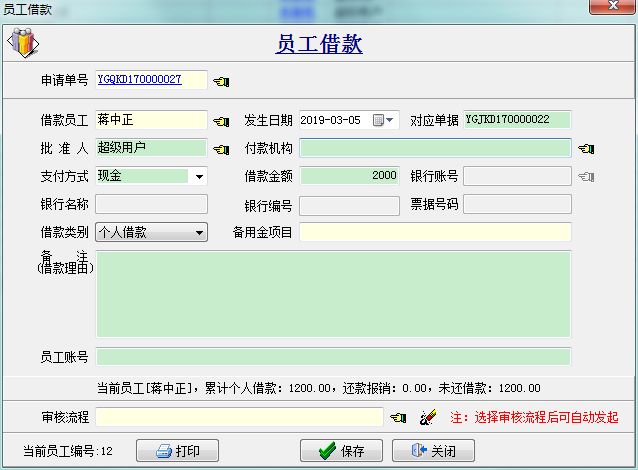Screen dimensions: 638x470
Task: Click the lookup hand icon beside 借款员工
Action: (x=221, y=121)
